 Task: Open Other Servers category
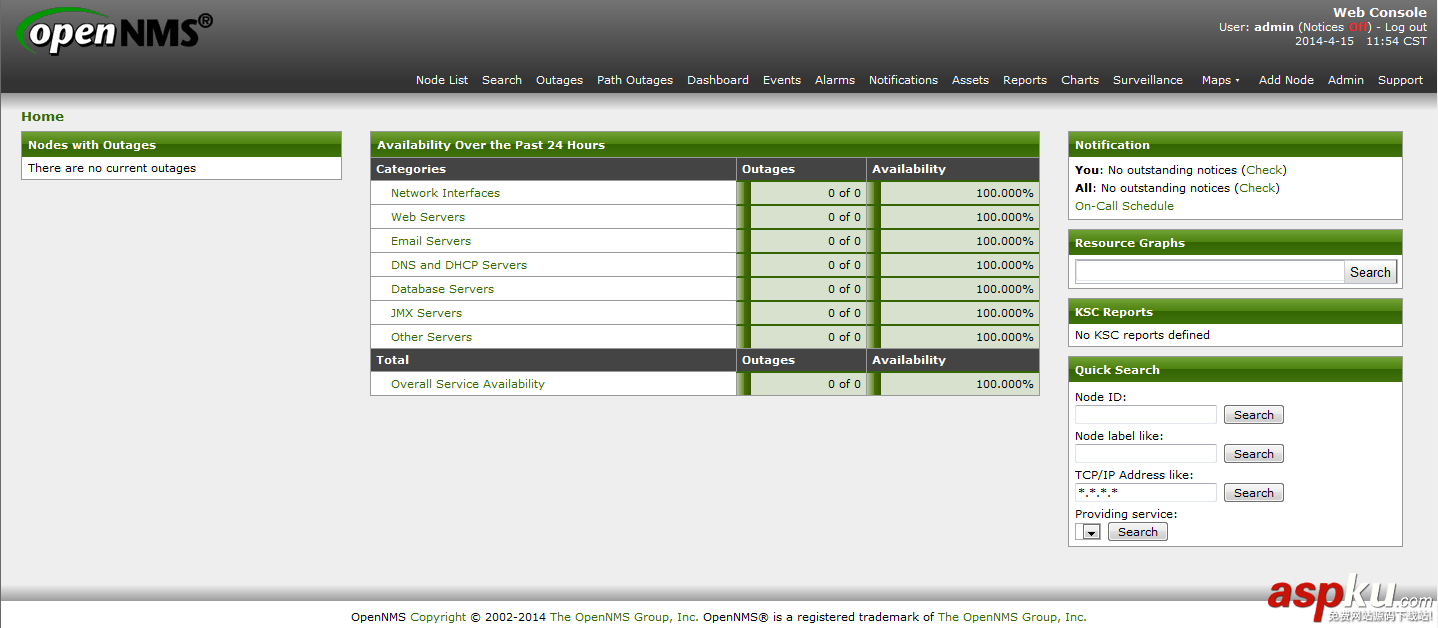[x=431, y=337]
